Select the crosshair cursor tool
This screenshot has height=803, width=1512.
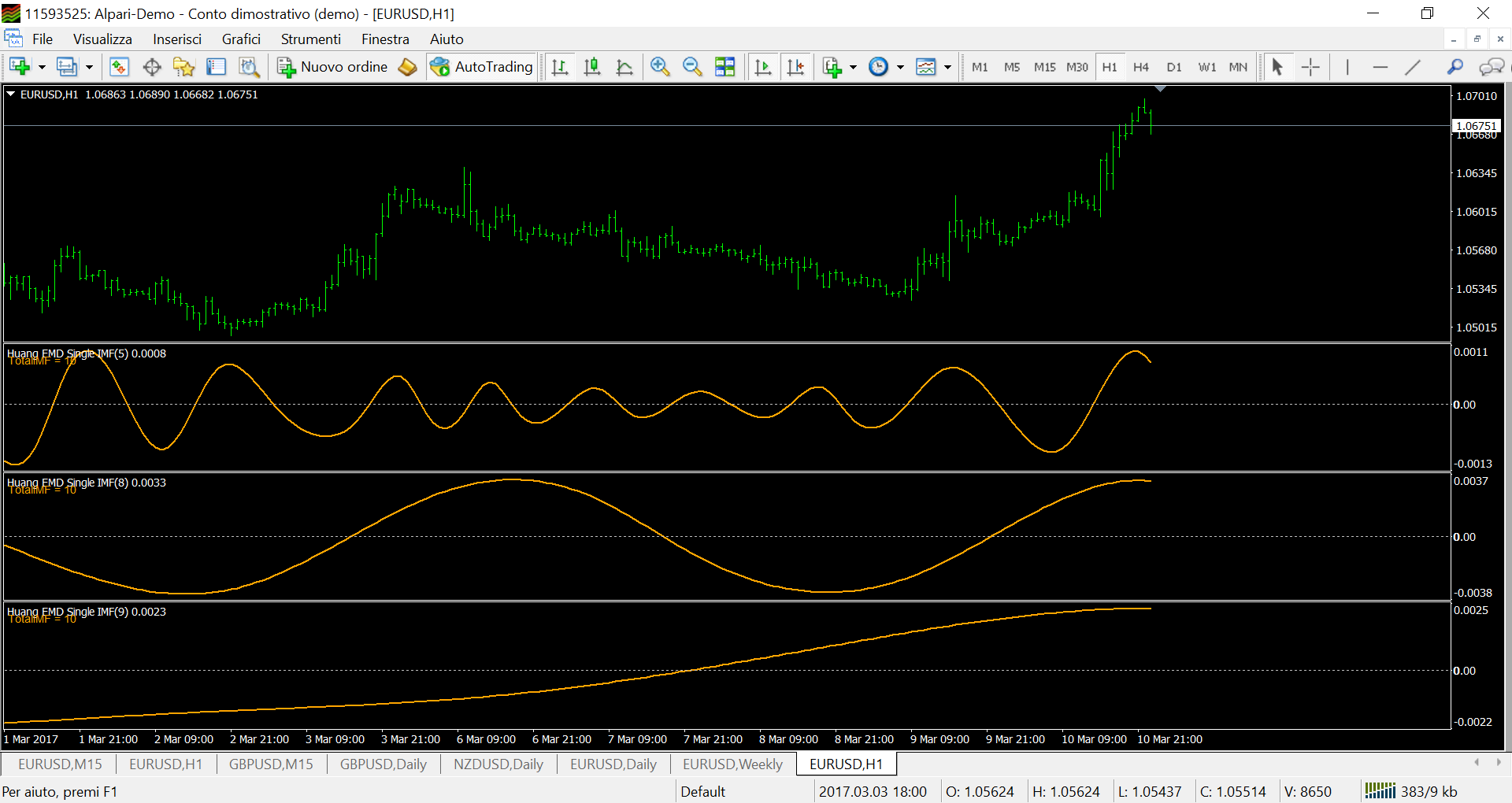(1310, 67)
